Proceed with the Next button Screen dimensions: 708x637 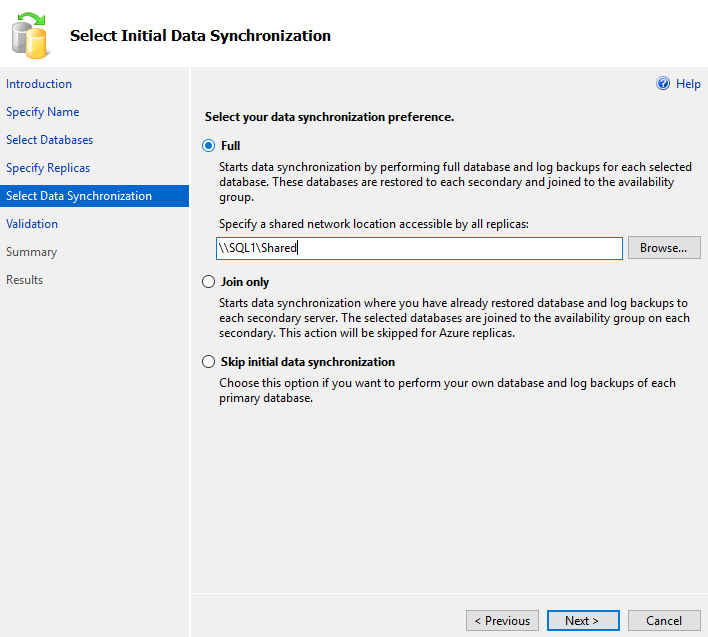pos(583,621)
